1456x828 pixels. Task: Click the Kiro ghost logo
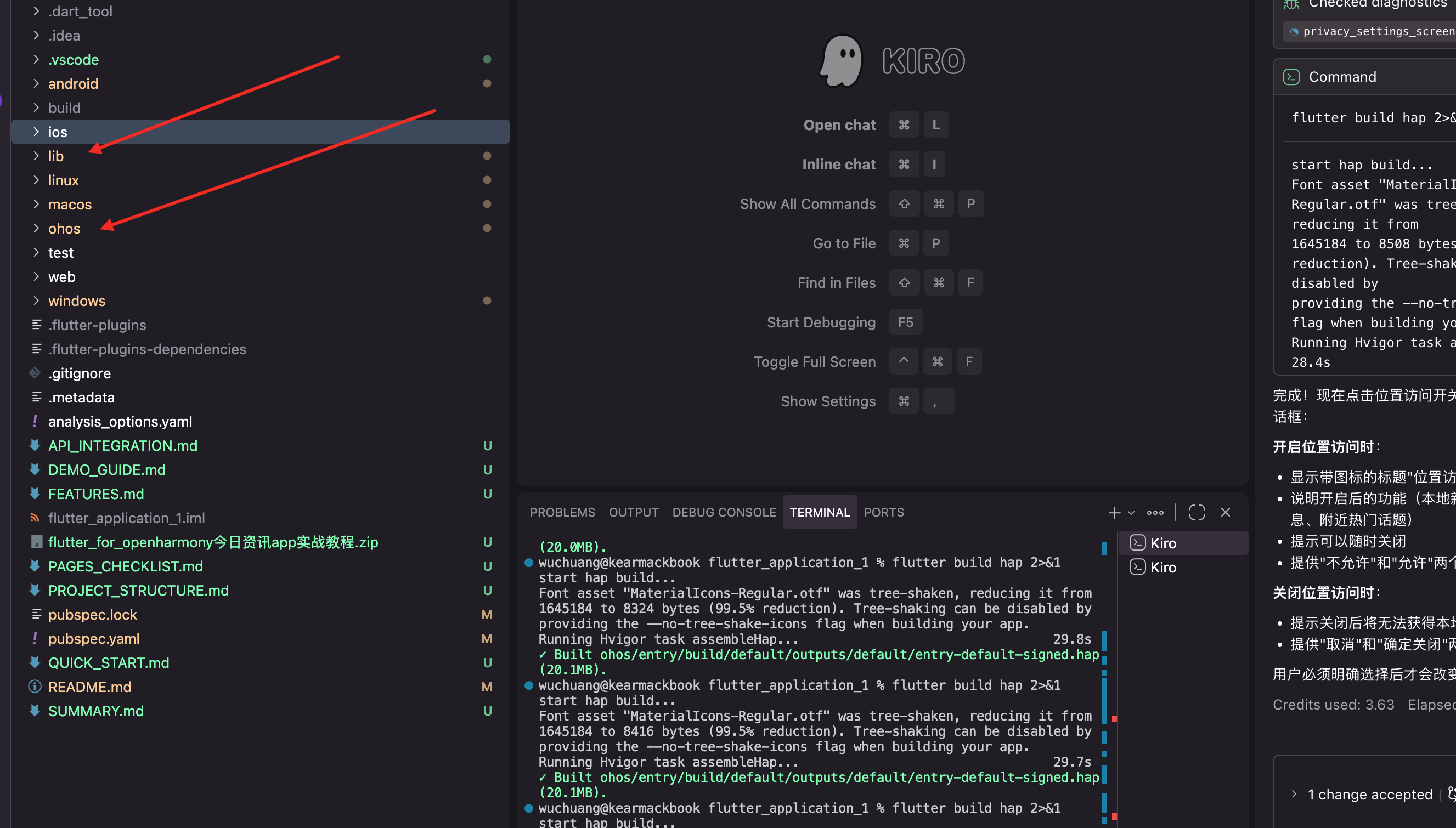click(x=842, y=61)
